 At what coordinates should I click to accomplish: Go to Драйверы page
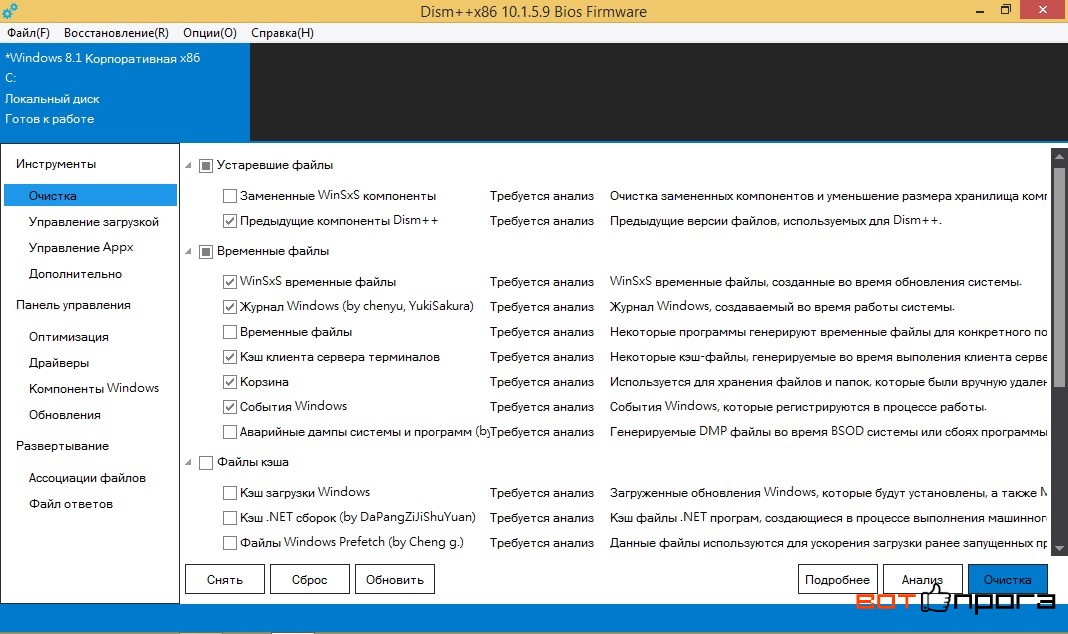[59, 363]
